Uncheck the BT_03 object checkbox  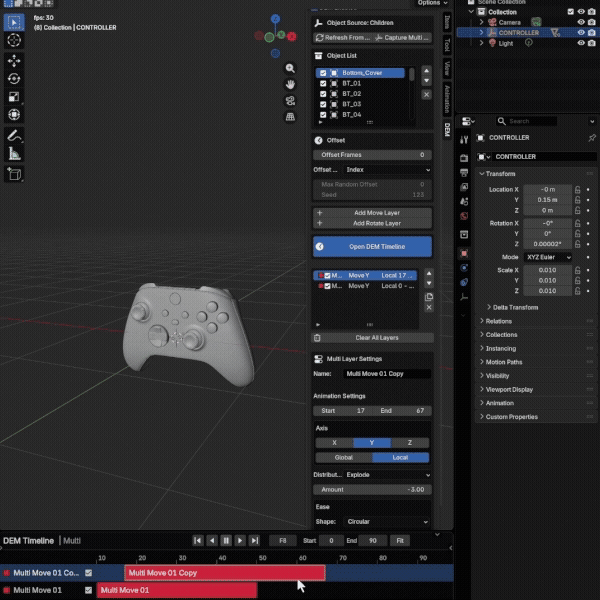[x=323, y=104]
